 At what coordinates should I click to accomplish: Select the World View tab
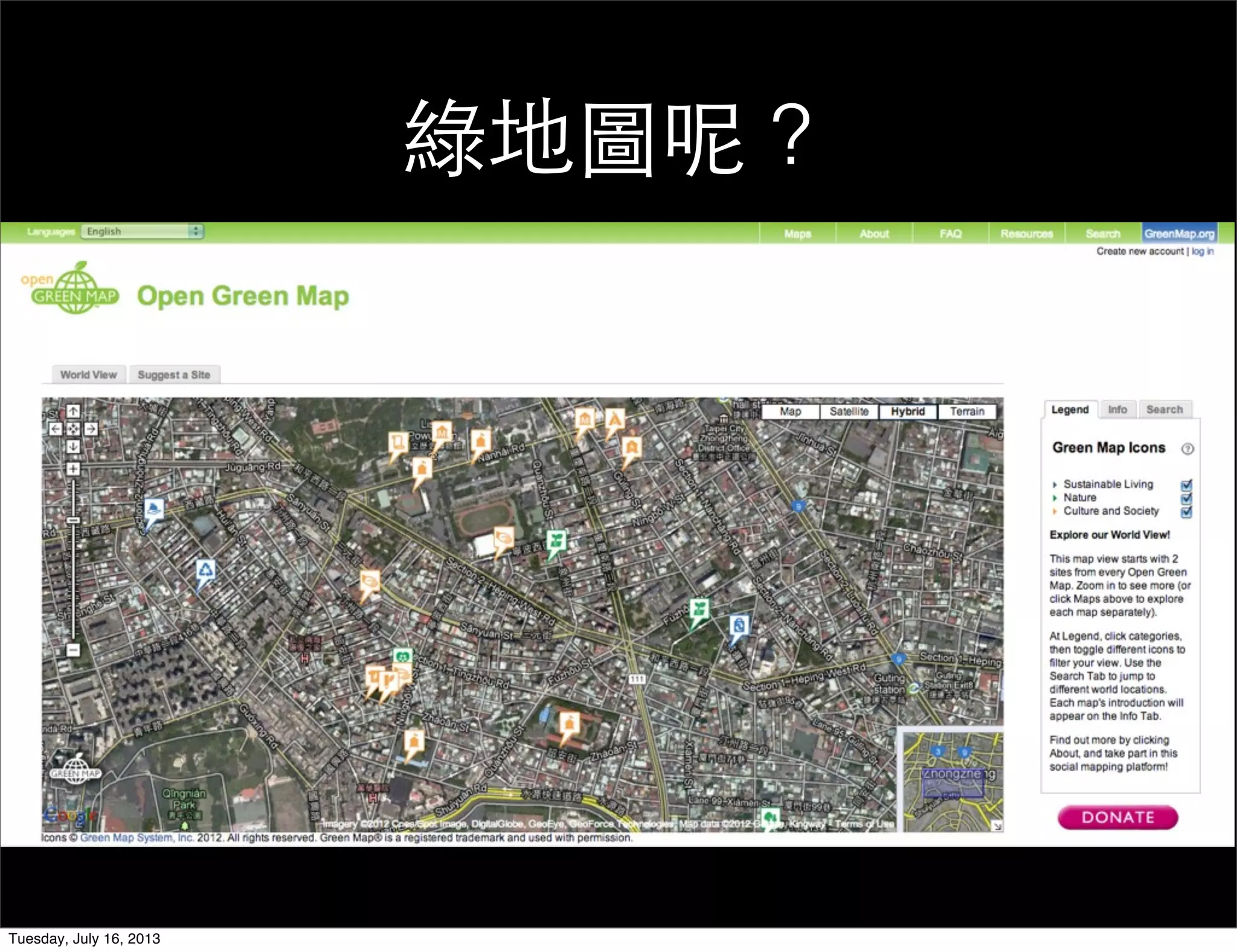pyautogui.click(x=88, y=375)
